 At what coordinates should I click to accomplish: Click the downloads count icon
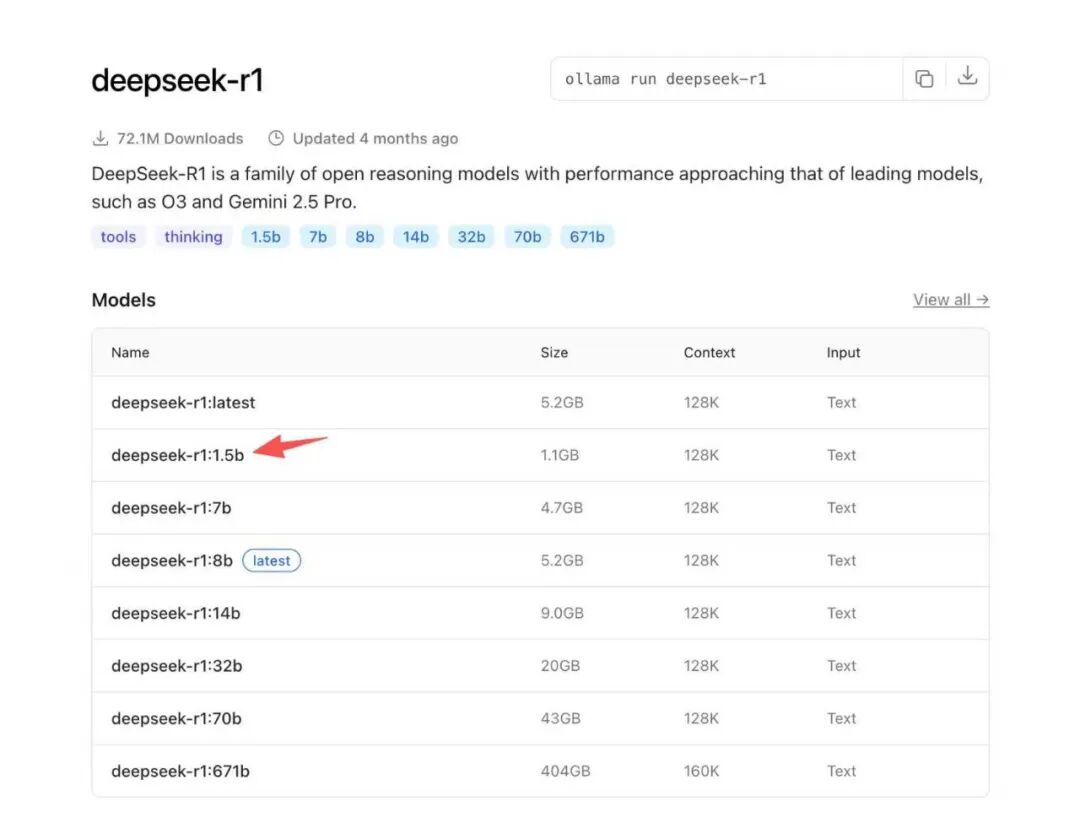click(101, 138)
